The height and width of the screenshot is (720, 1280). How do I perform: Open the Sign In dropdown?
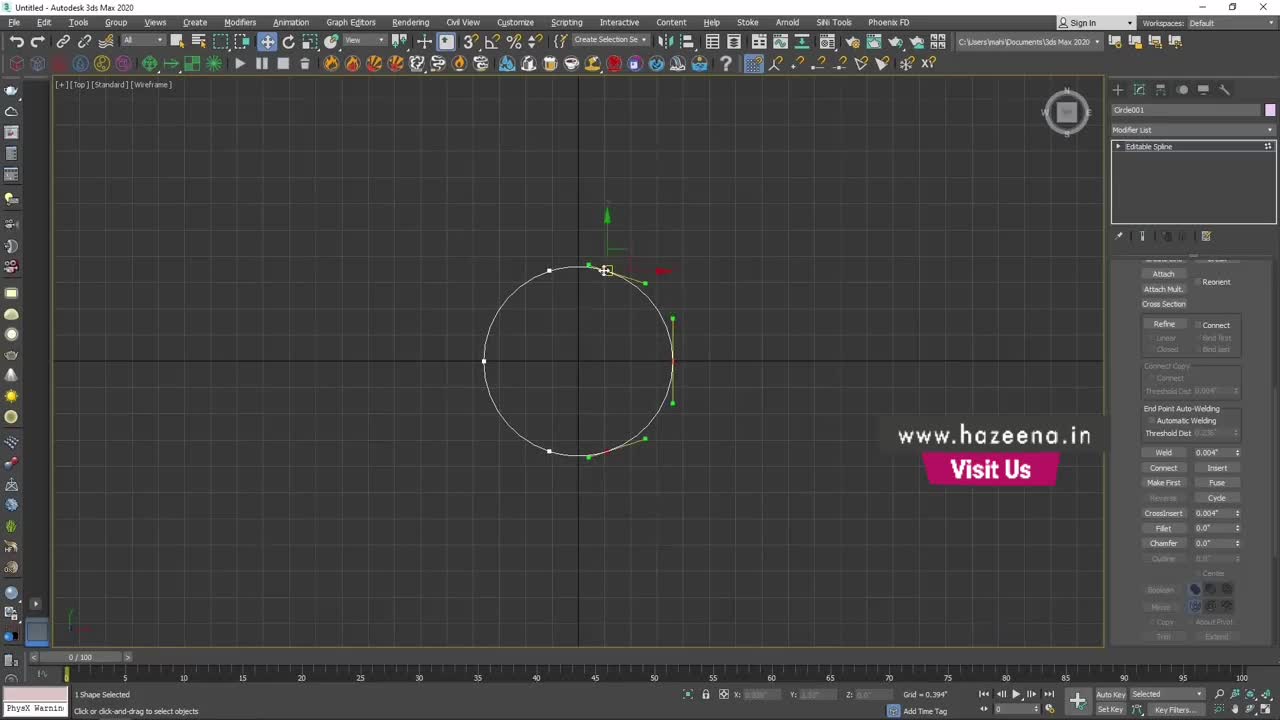click(1096, 22)
